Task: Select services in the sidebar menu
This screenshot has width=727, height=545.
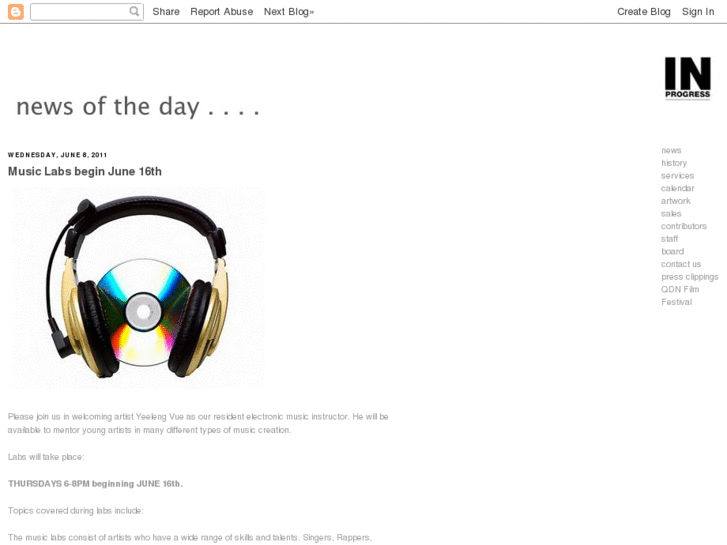Action: tap(677, 175)
